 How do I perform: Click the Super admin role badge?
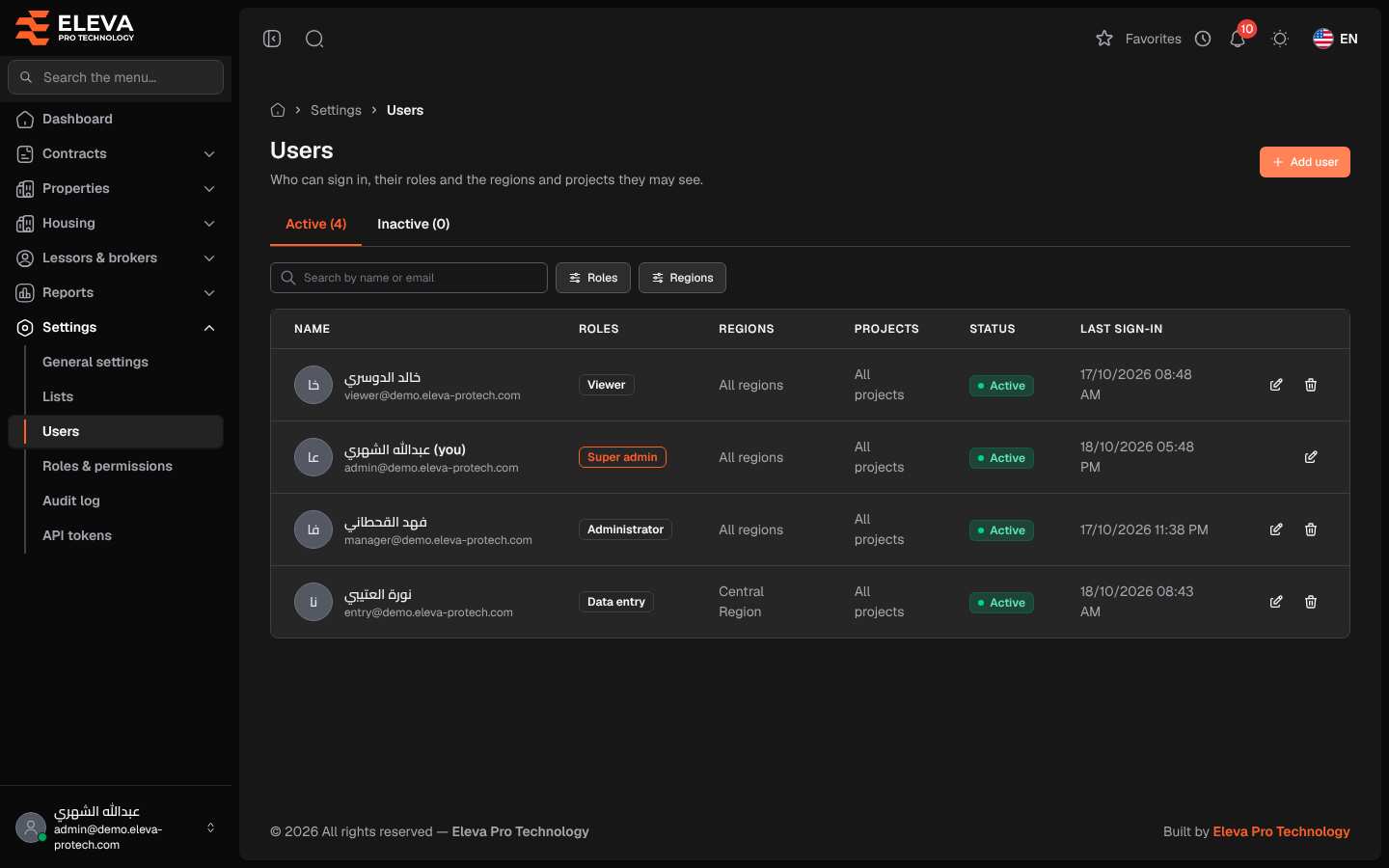[622, 457]
